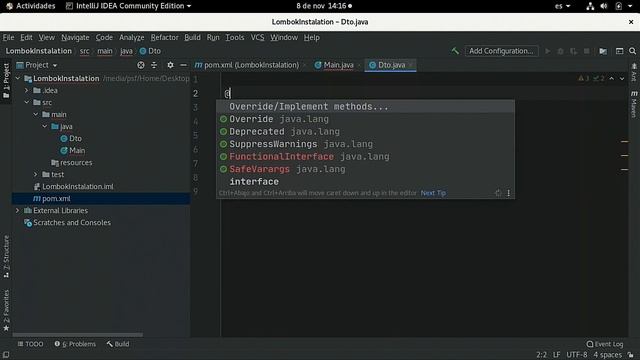Click the tool windows quick-access icon bottom-left

click(x=6, y=355)
